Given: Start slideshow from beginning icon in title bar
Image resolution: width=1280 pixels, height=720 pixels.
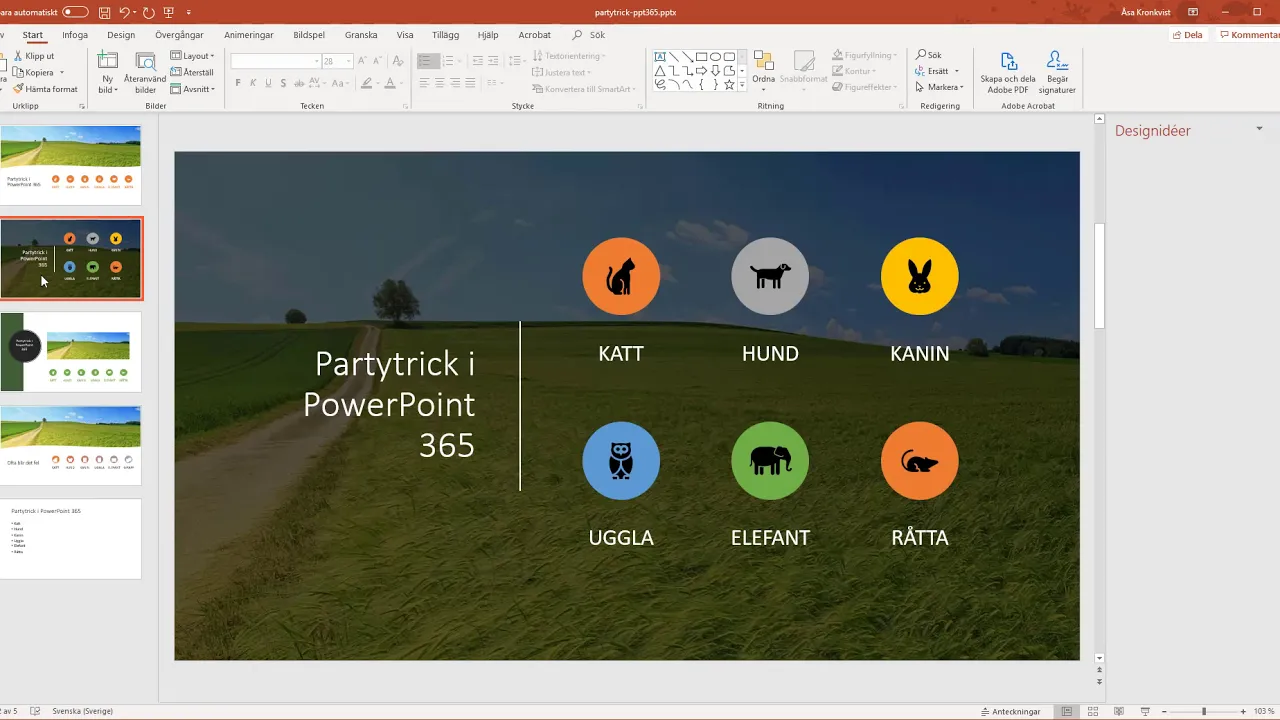Looking at the screenshot, I should click(x=170, y=12).
